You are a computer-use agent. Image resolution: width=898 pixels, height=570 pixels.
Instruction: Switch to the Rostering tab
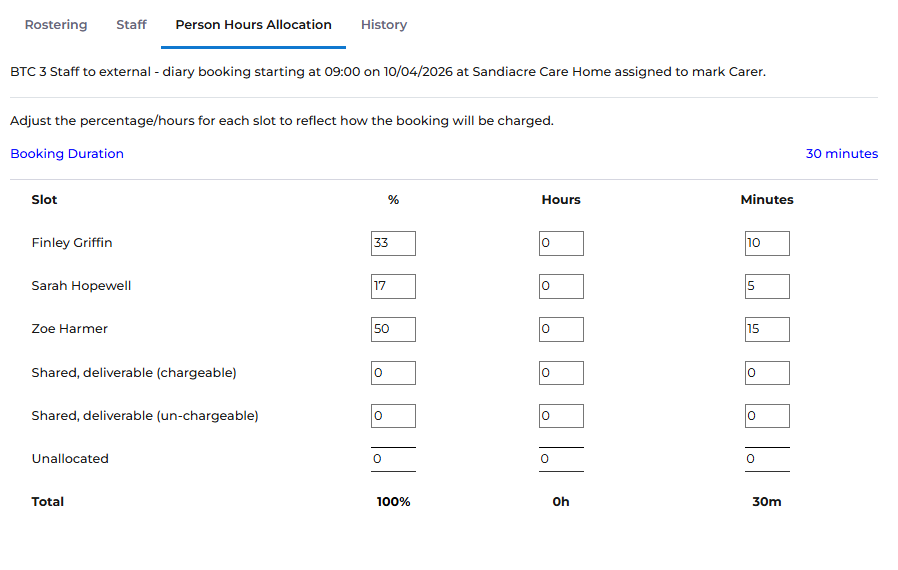coord(56,25)
